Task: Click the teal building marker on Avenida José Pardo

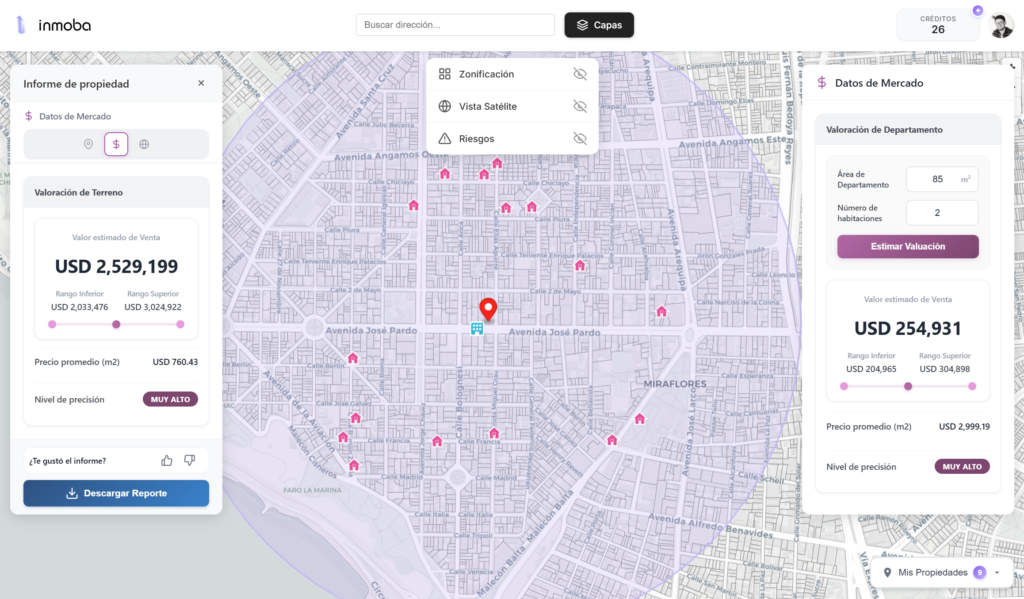Action: (x=477, y=329)
